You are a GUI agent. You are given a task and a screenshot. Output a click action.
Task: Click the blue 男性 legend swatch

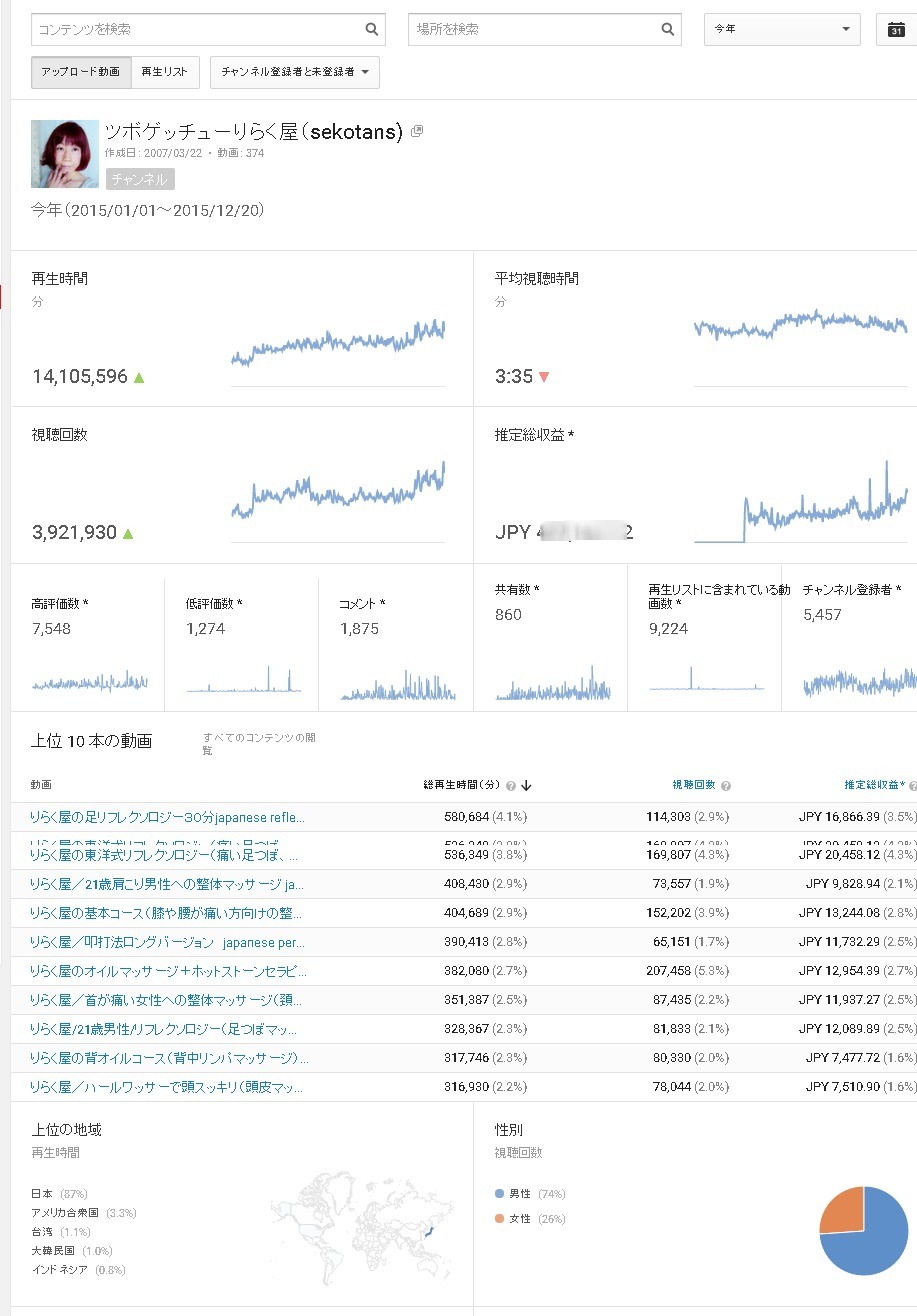(499, 1194)
